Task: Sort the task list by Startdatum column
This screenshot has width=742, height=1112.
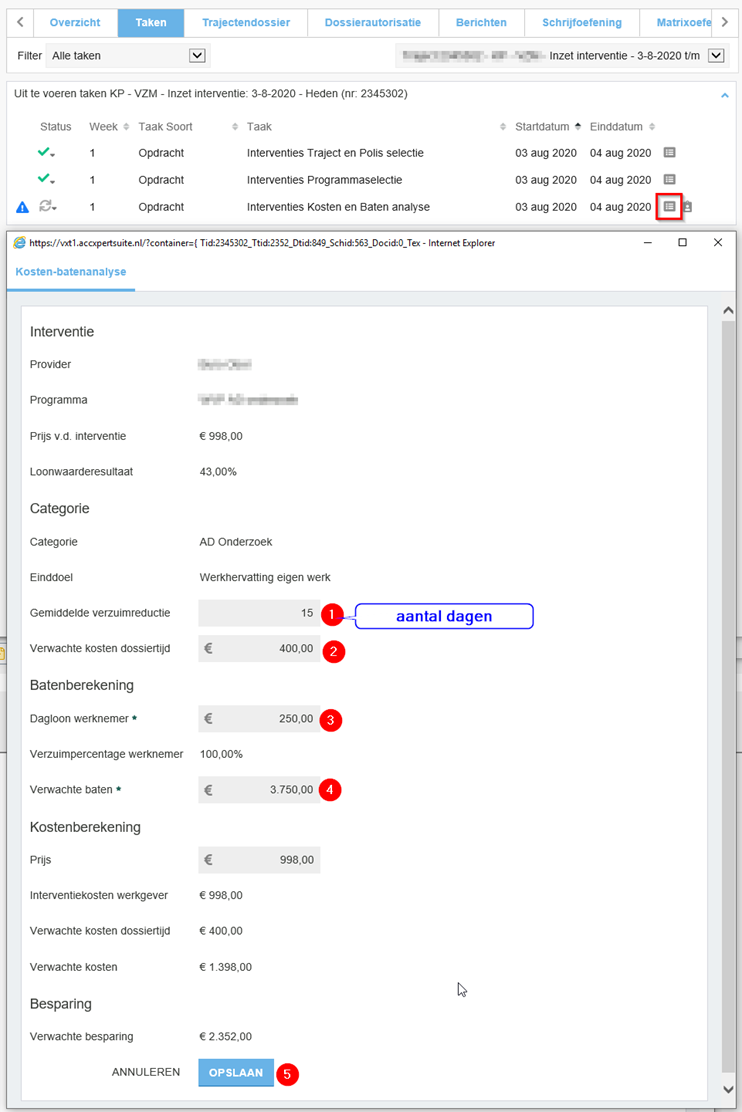Action: pos(542,127)
